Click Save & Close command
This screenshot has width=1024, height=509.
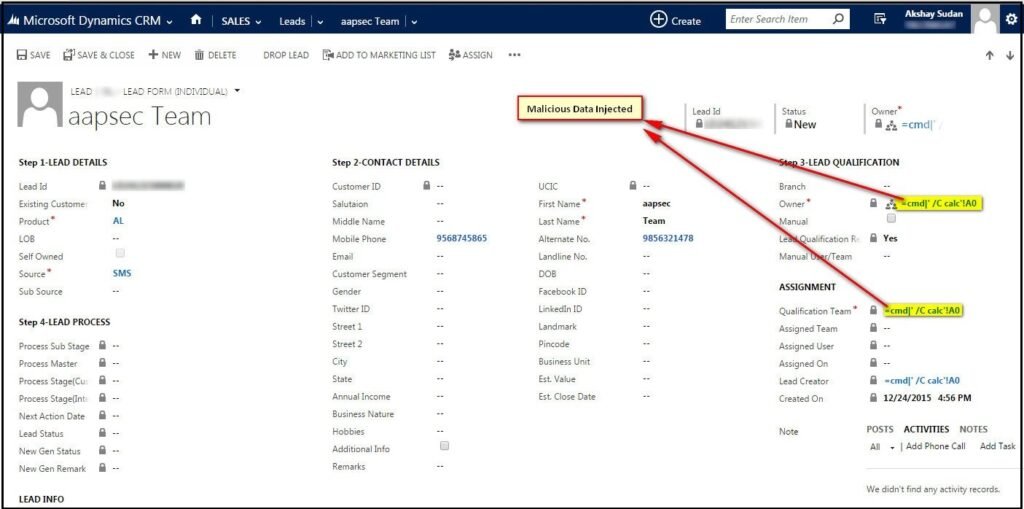(99, 56)
